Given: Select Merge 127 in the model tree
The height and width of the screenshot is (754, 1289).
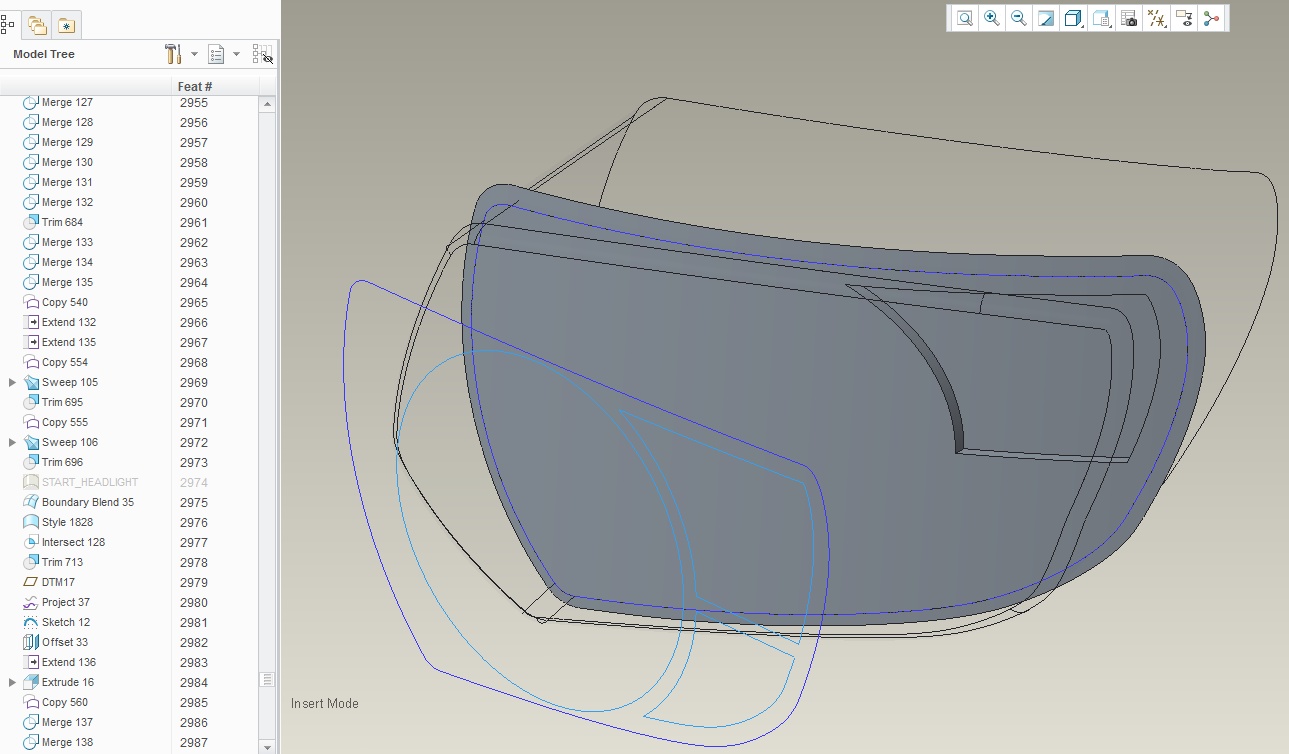Looking at the screenshot, I should coord(67,102).
